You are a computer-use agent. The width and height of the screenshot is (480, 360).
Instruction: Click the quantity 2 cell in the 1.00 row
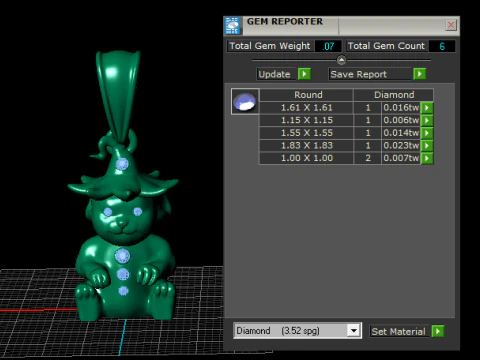click(368, 158)
